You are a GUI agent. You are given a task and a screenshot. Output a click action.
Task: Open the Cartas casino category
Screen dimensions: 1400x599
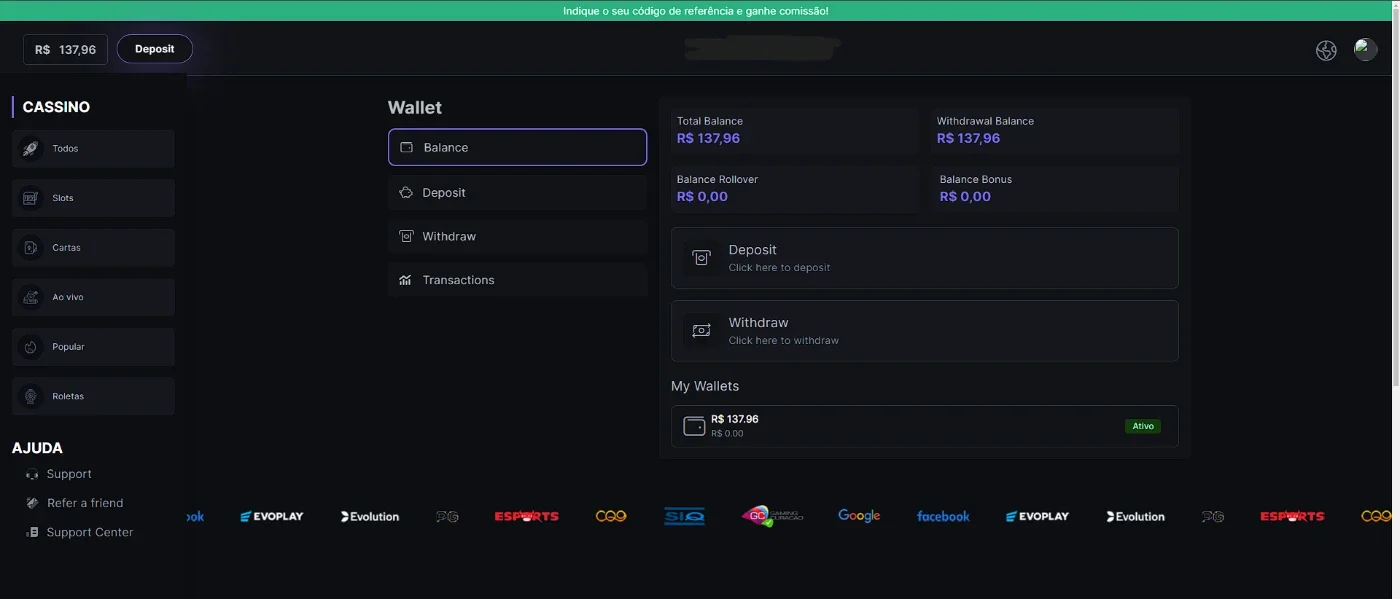pyautogui.click(x=93, y=247)
